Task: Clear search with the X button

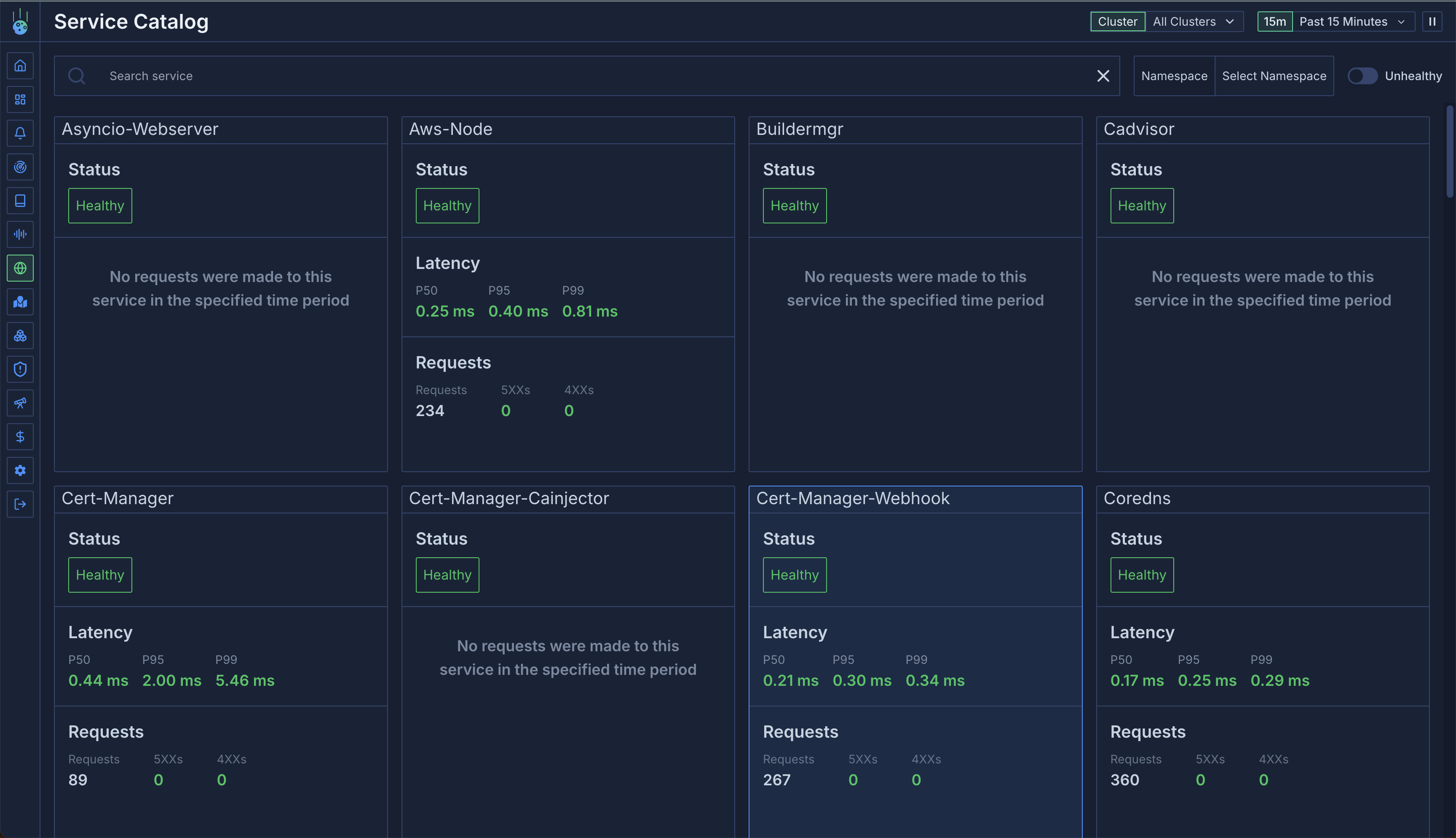Action: pyautogui.click(x=1103, y=76)
